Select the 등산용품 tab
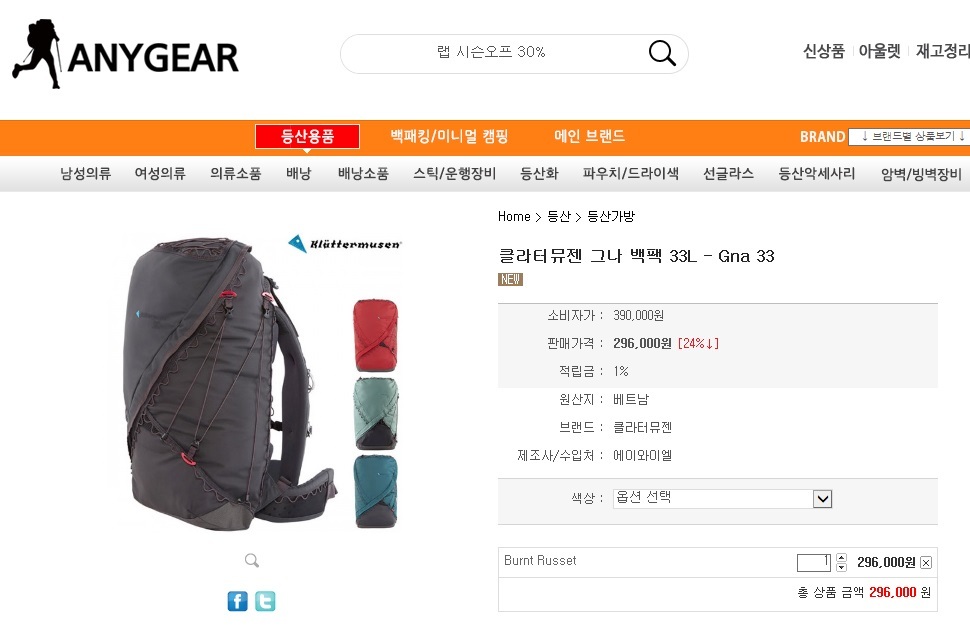The image size is (970, 642). [307, 137]
